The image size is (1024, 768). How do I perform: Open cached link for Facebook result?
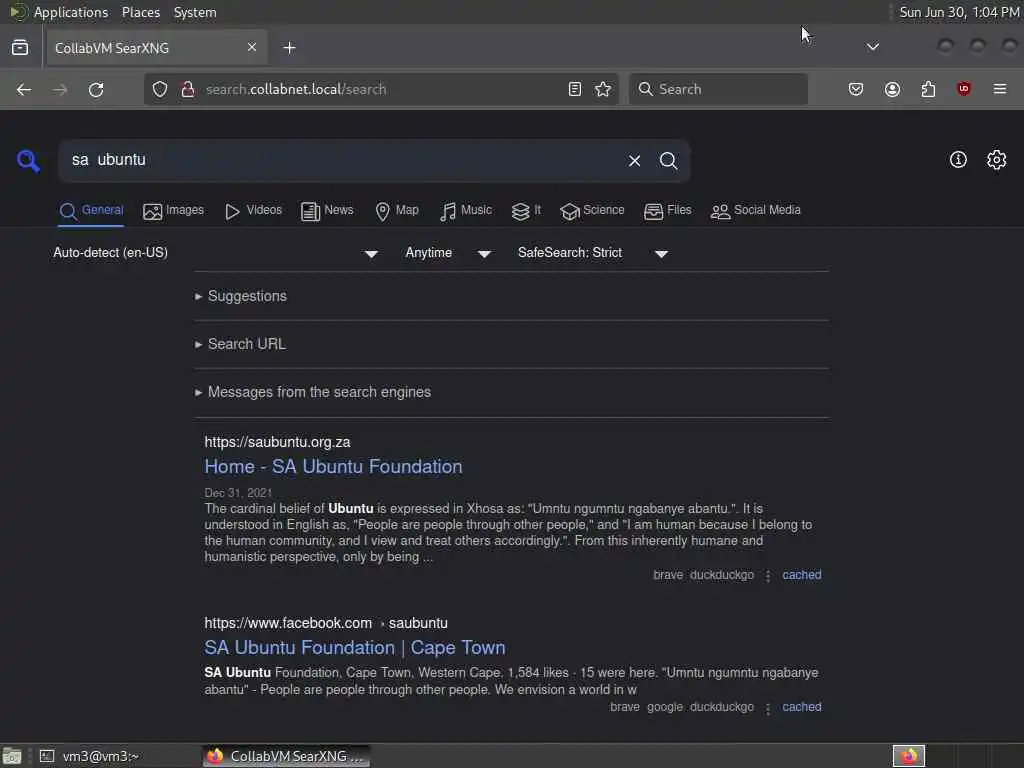(802, 707)
